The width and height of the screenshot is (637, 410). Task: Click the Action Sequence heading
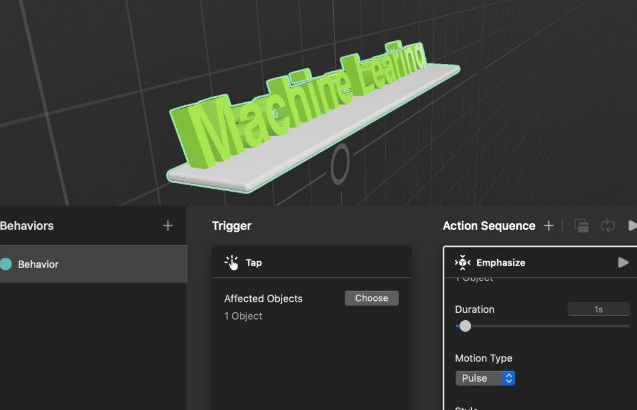pos(489,226)
